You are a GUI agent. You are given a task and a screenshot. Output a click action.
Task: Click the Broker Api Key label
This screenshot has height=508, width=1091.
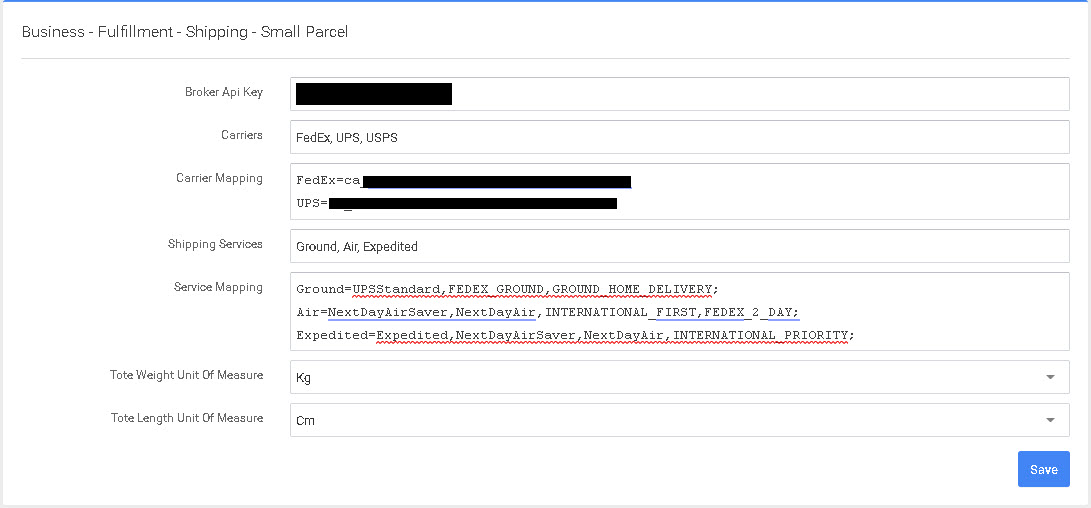[x=224, y=92]
